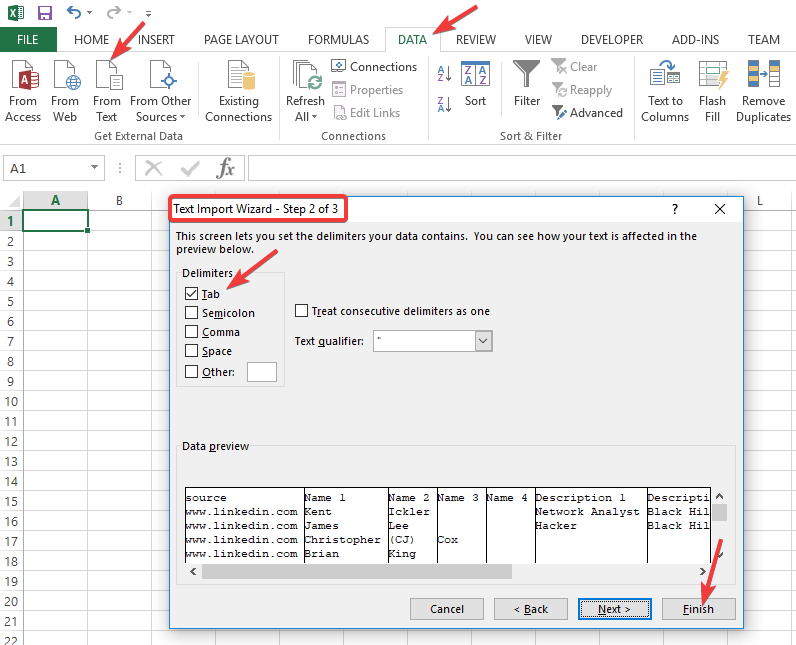The height and width of the screenshot is (645, 796).
Task: Check Treat consecutive delimiters as one
Action: click(302, 311)
